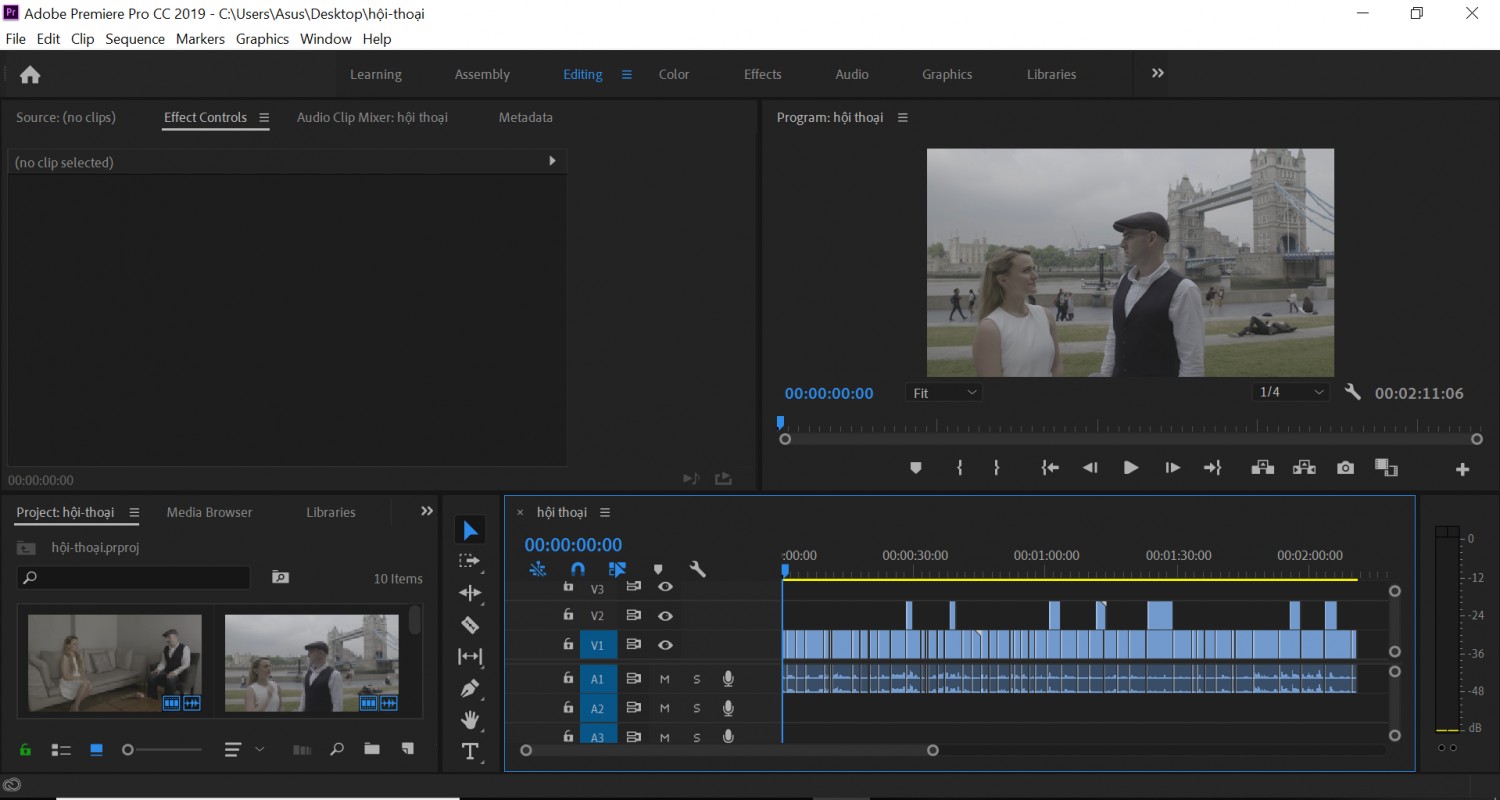Click the Home icon
The height and width of the screenshot is (800, 1500).
pos(30,74)
